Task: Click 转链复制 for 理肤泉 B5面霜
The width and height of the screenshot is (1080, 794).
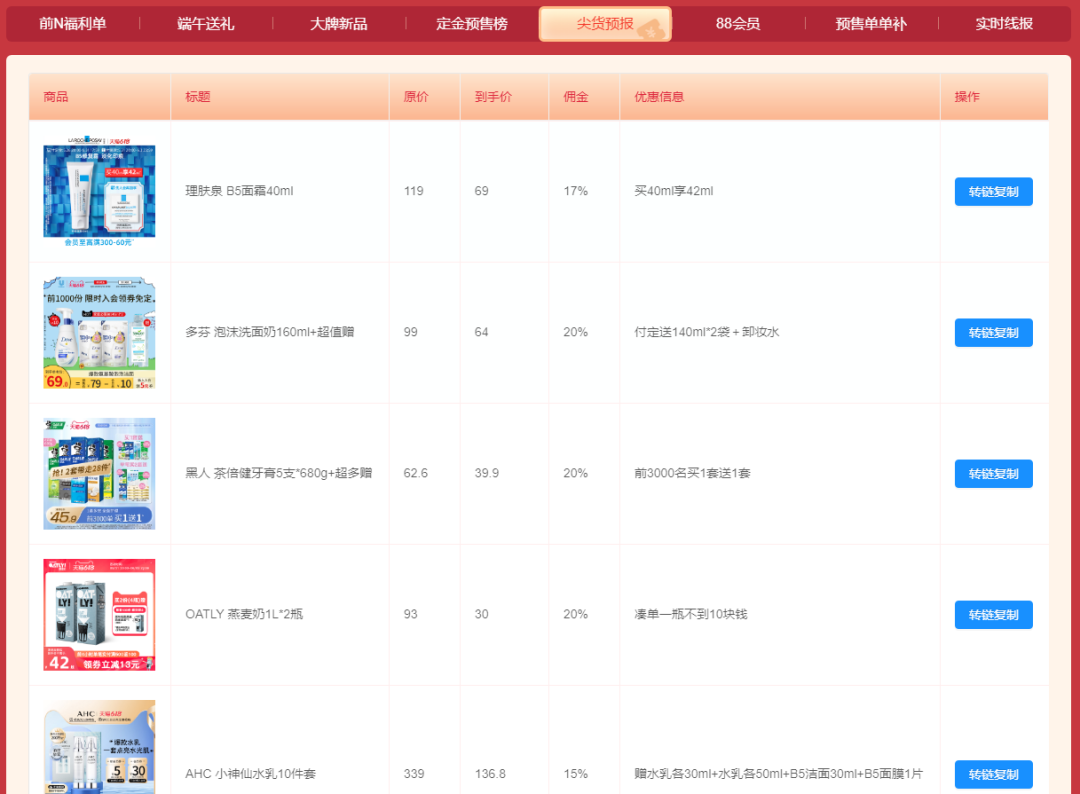Action: 993,191
